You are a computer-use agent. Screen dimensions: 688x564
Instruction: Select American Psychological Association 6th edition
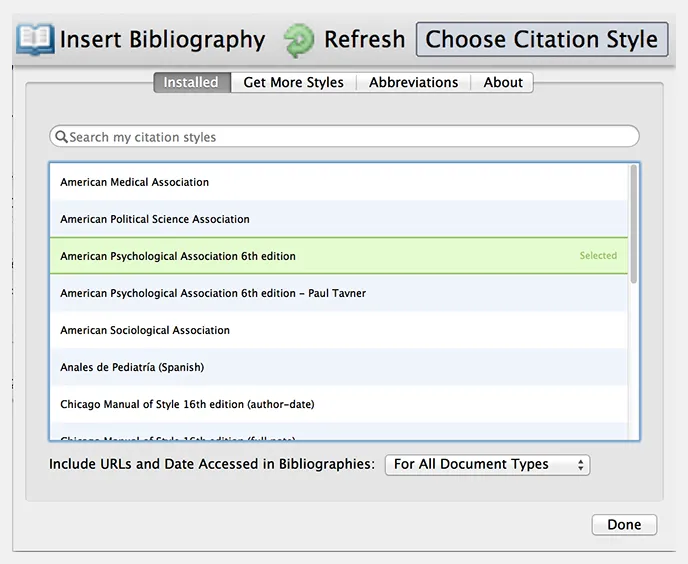tap(178, 256)
